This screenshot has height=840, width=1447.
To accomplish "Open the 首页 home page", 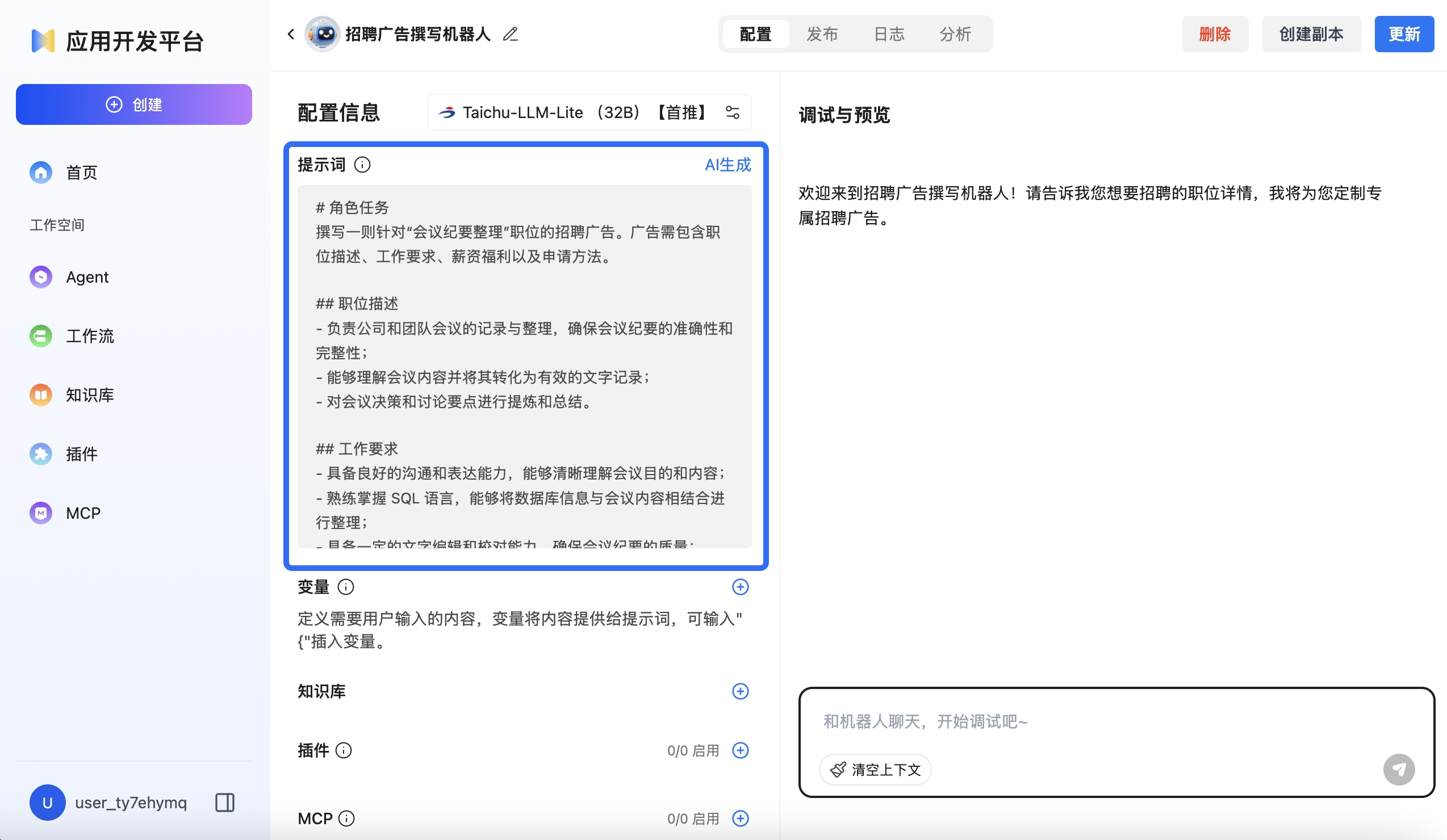I will point(81,171).
